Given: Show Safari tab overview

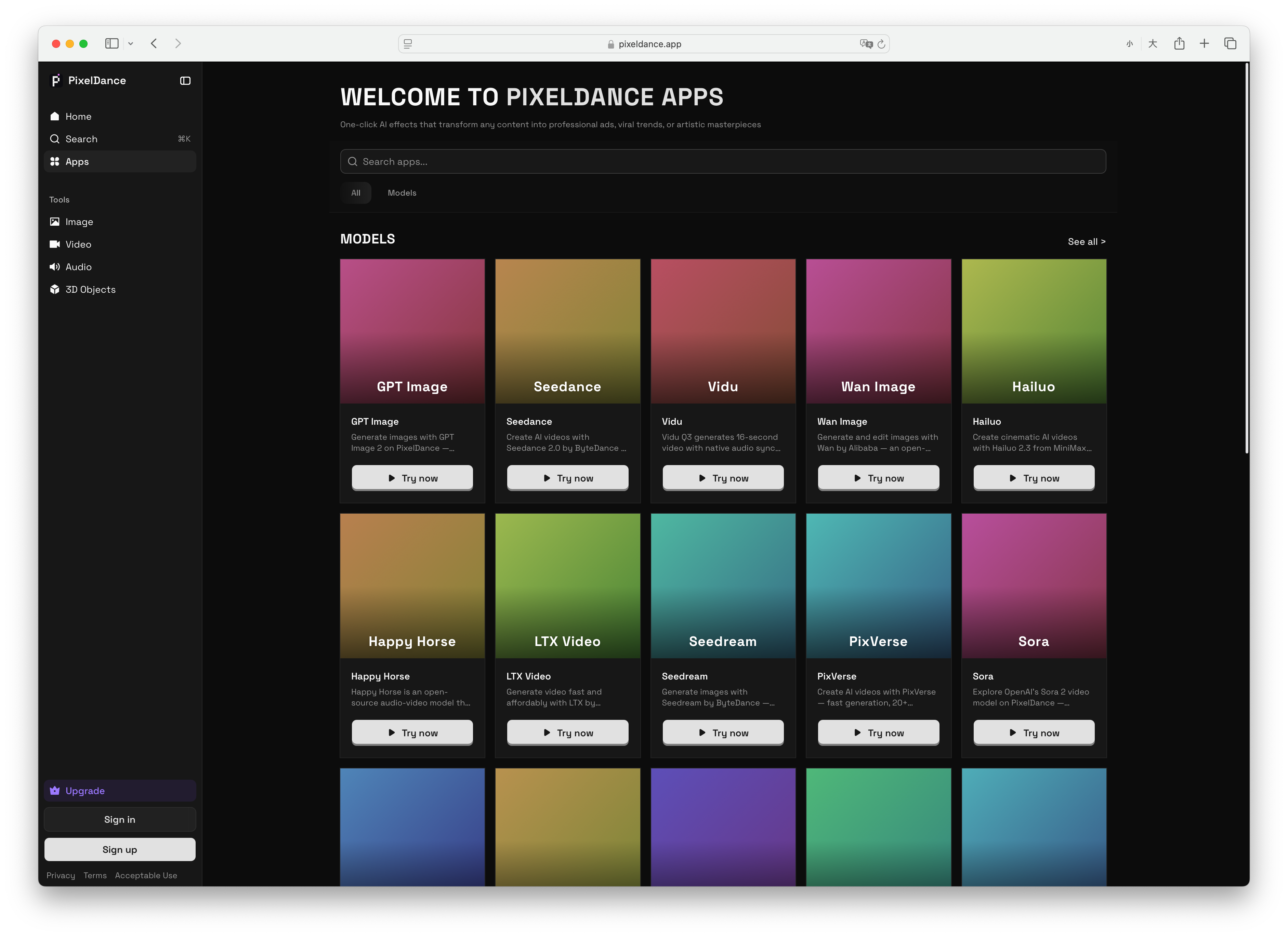Looking at the screenshot, I should (x=1230, y=44).
